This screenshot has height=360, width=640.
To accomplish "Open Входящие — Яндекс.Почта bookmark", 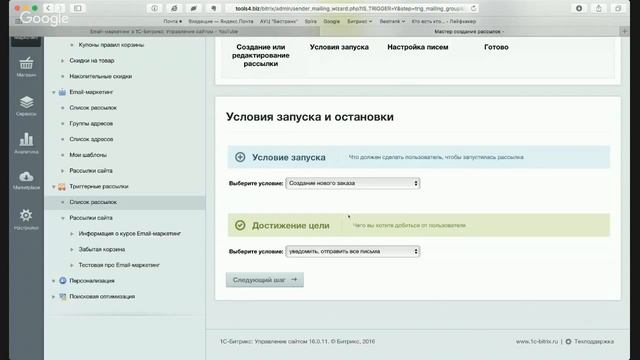I will pos(220,21).
